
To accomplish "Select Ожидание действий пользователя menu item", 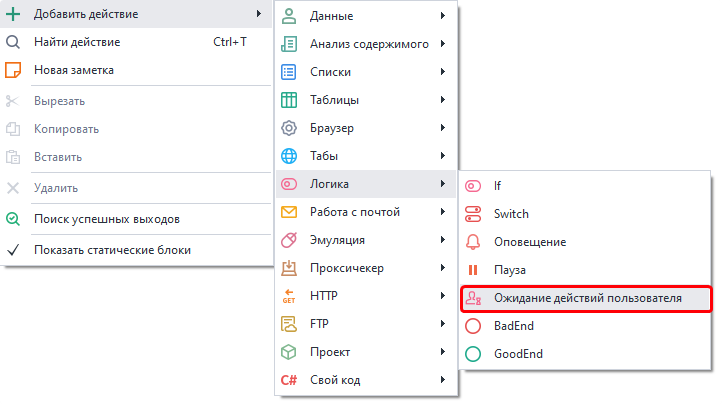I will coord(587,298).
